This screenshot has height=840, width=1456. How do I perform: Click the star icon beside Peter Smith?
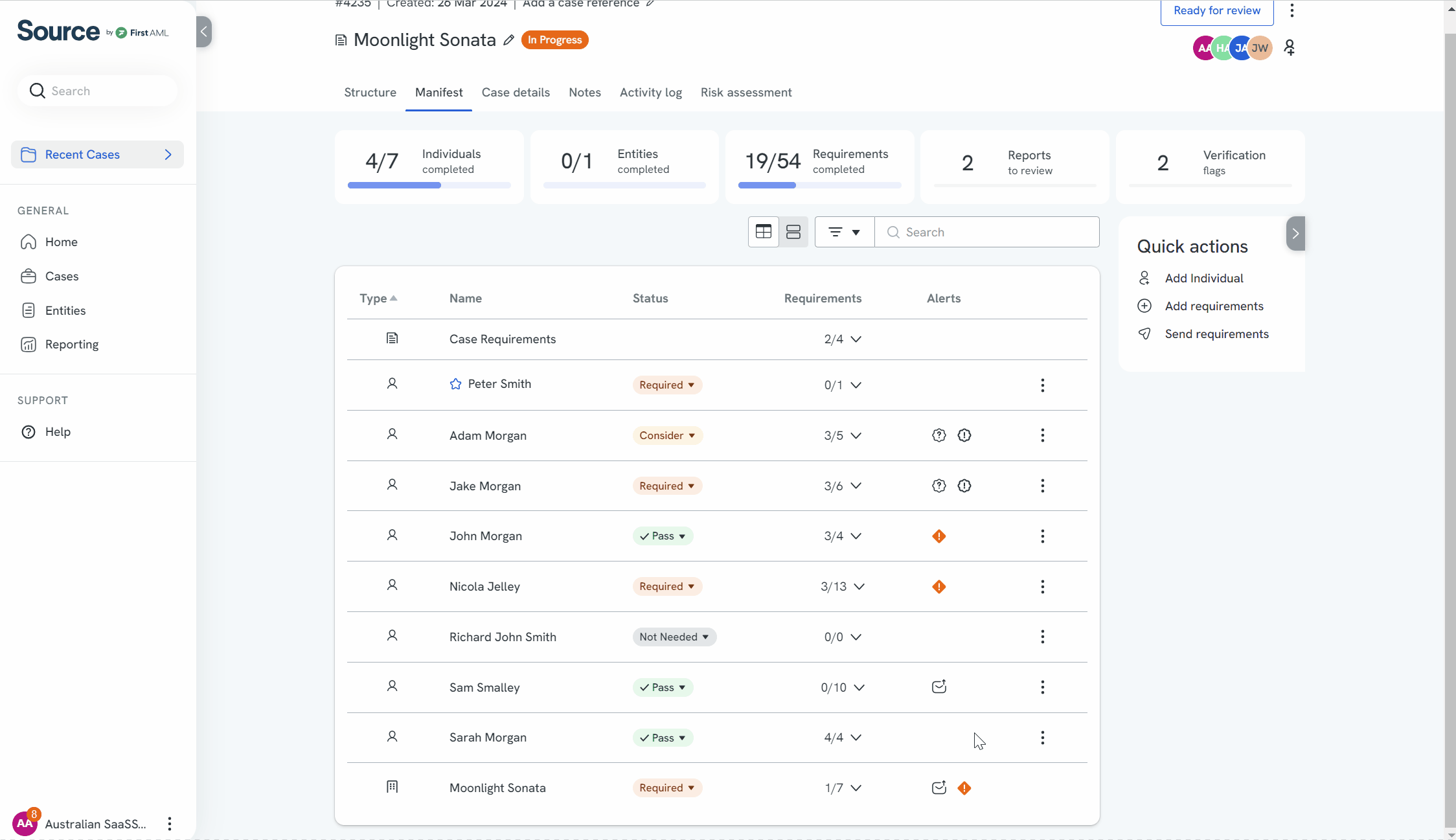456,384
